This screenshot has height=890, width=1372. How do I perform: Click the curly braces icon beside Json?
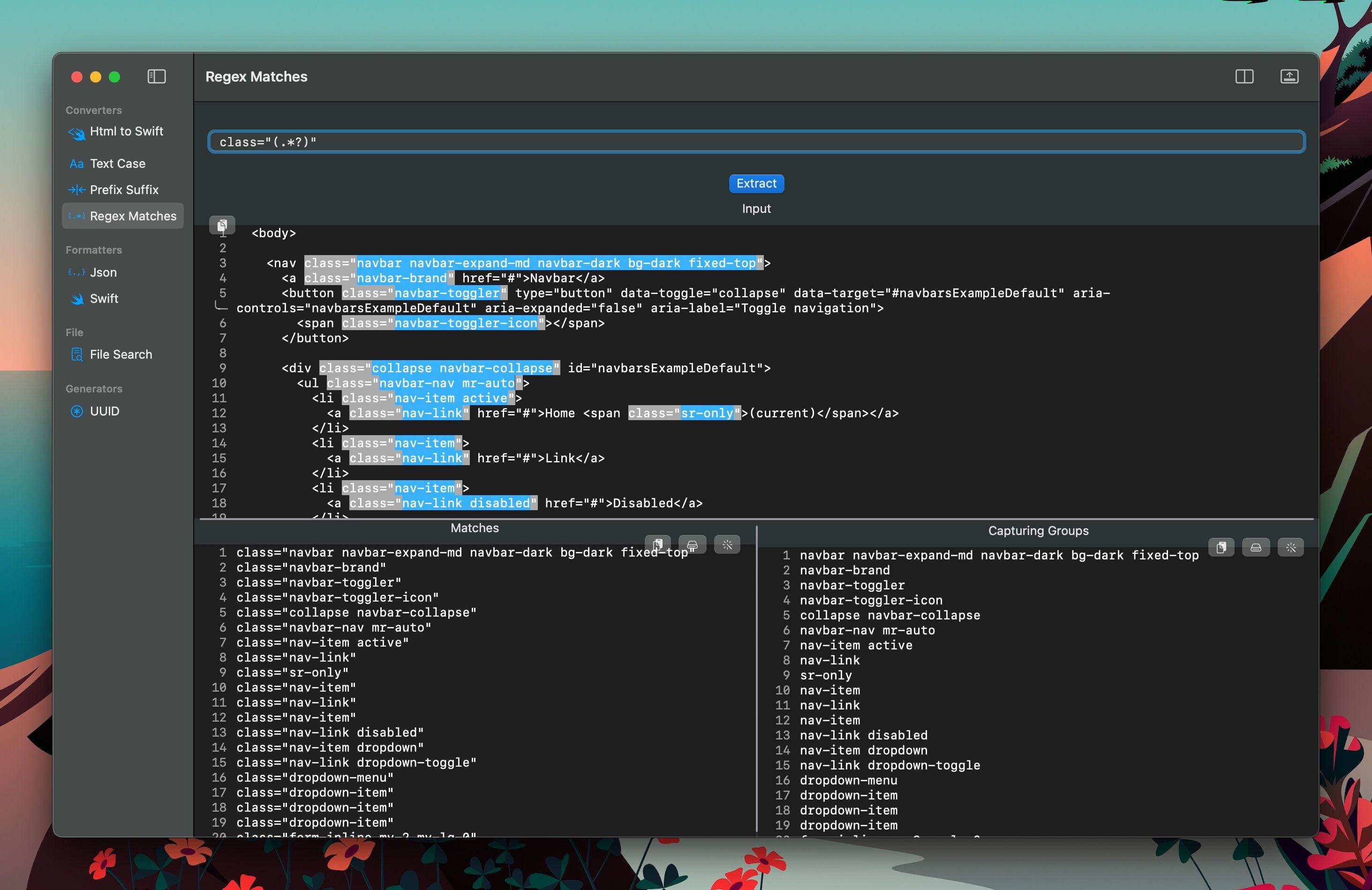(x=77, y=272)
